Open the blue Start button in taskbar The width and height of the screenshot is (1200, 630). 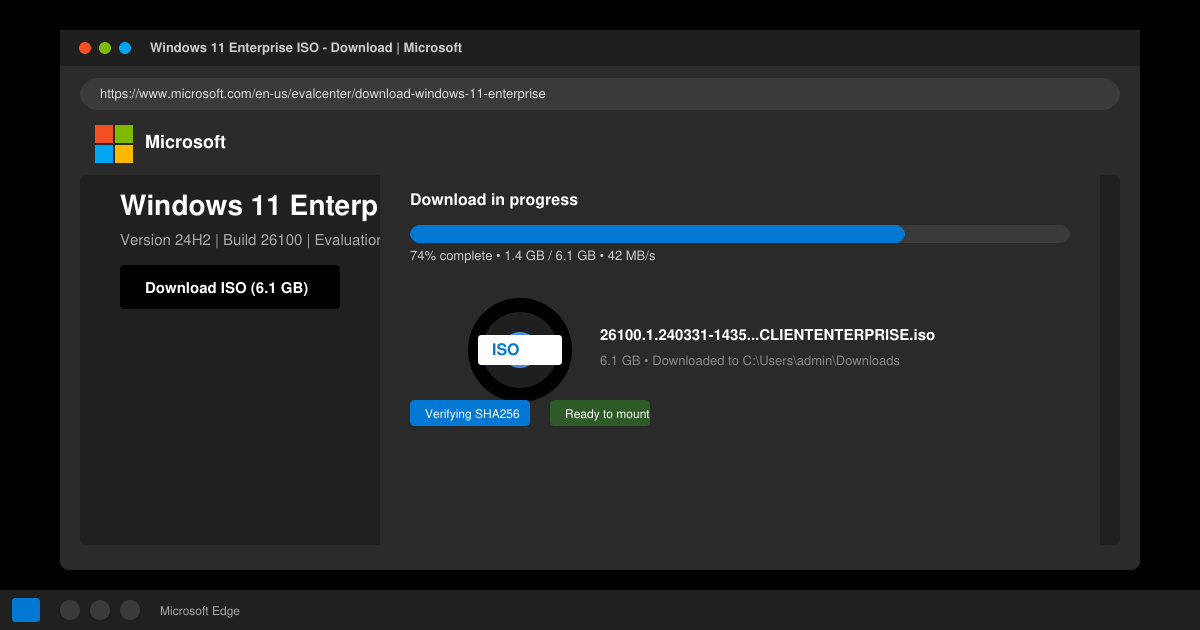tap(26, 610)
